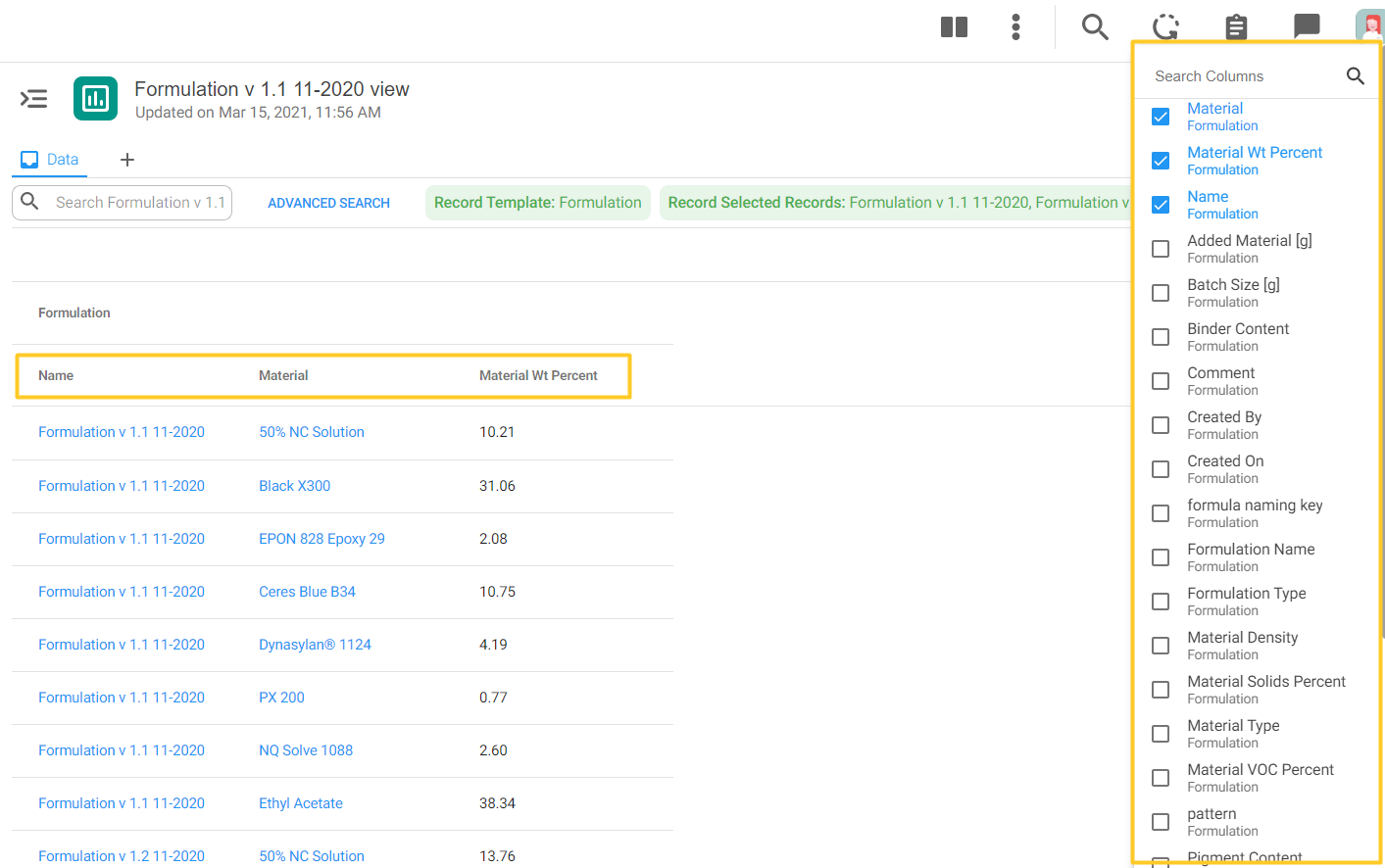Uncheck the Name column checkbox
The width and height of the screenshot is (1385, 868).
click(1161, 205)
